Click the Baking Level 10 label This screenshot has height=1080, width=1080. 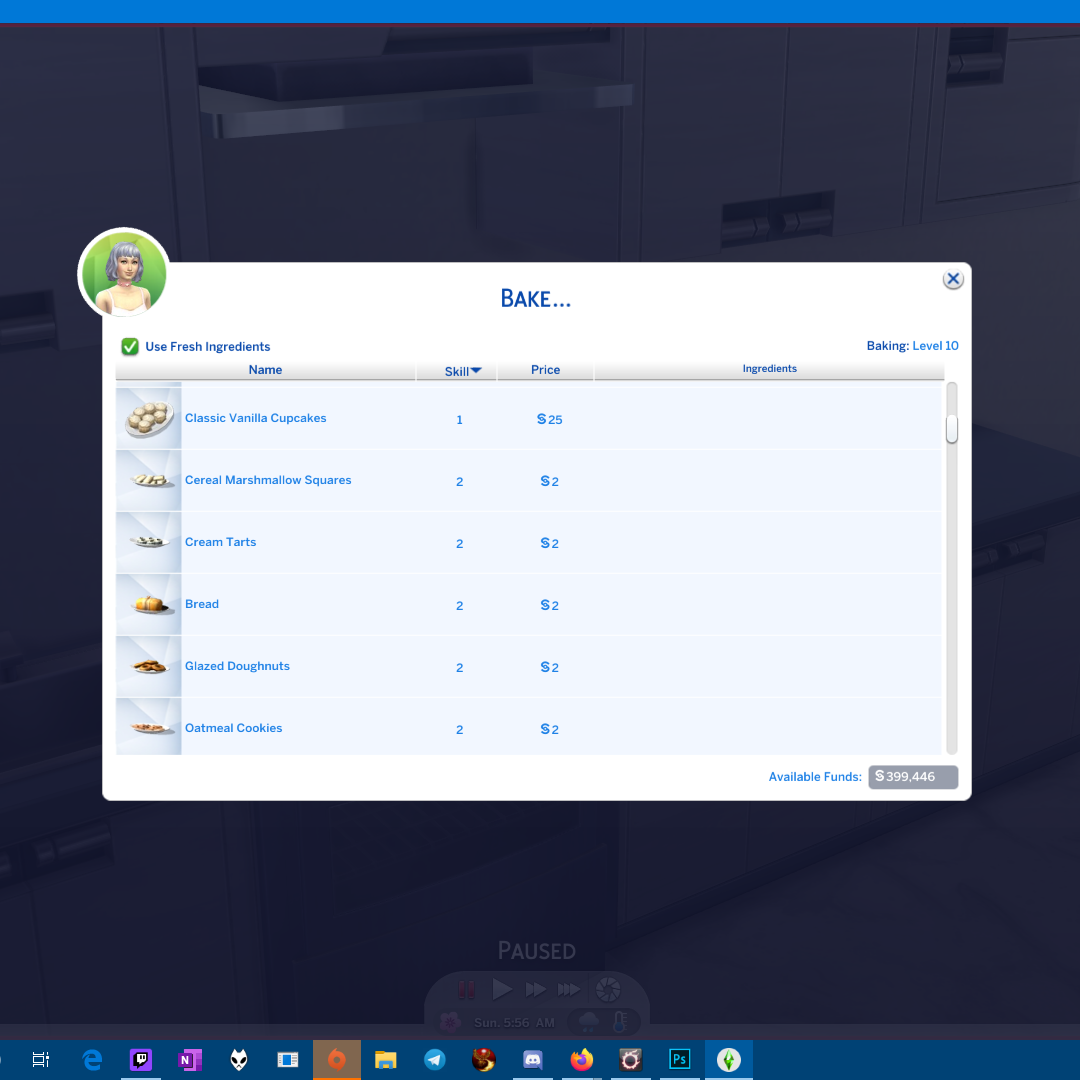point(912,346)
